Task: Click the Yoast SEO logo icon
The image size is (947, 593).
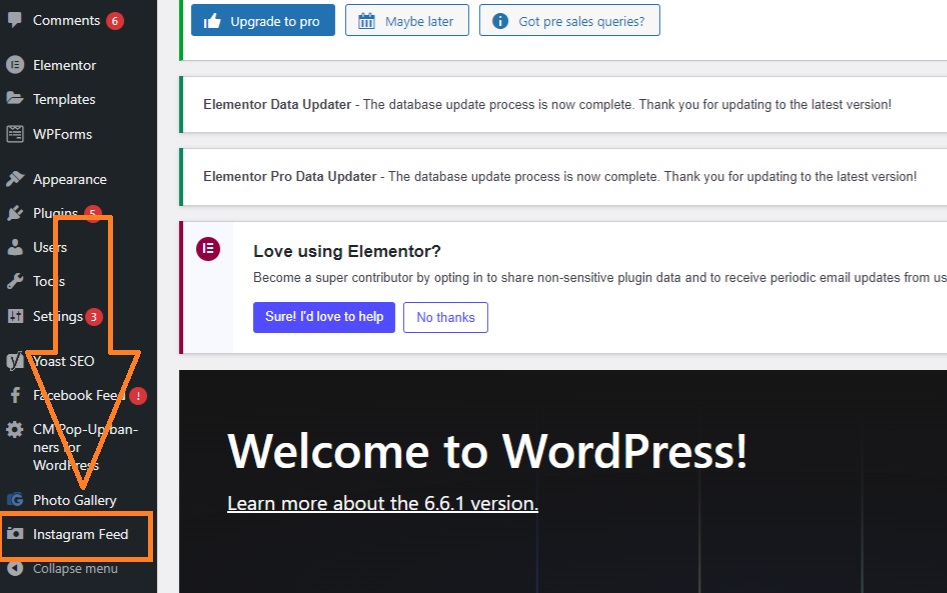Action: click(x=14, y=361)
